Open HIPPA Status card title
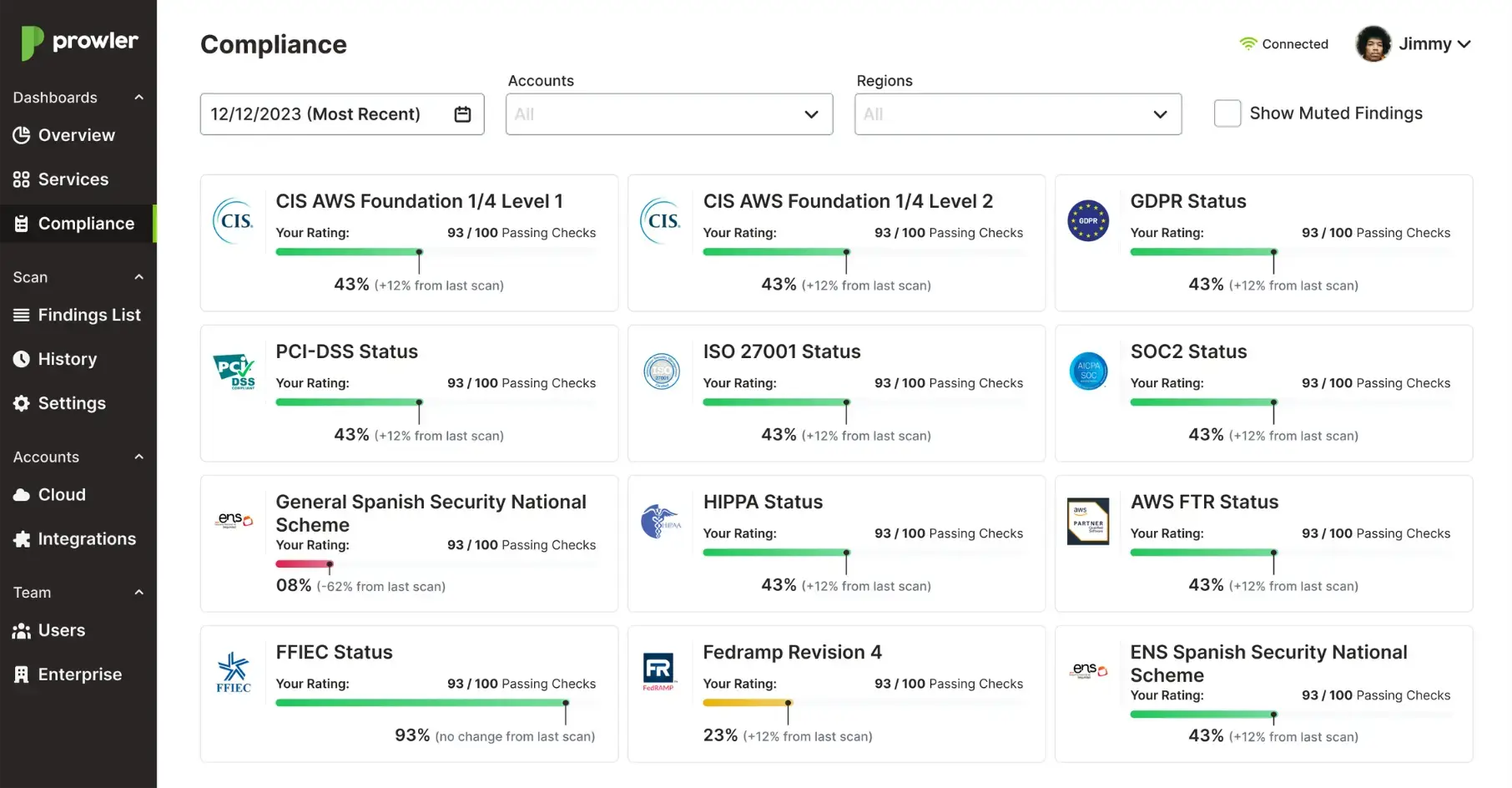 pos(763,502)
